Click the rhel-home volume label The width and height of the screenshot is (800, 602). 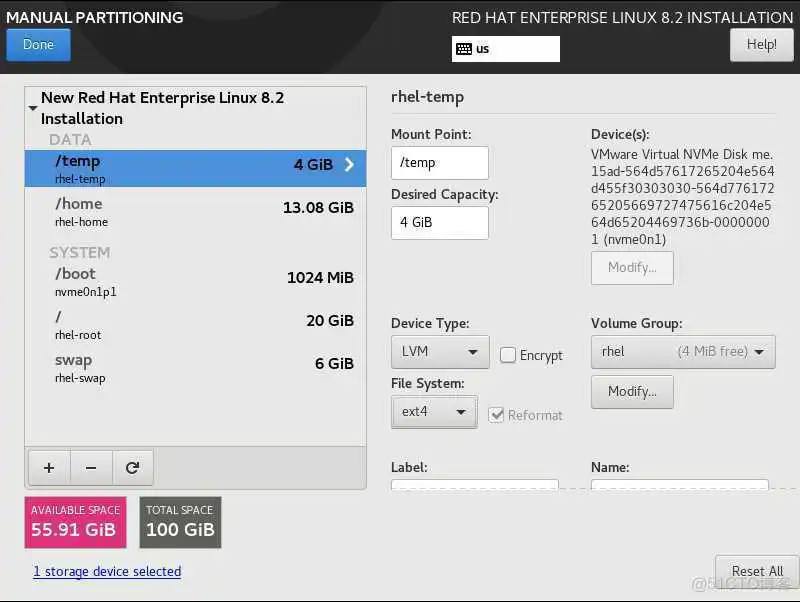[x=82, y=222]
